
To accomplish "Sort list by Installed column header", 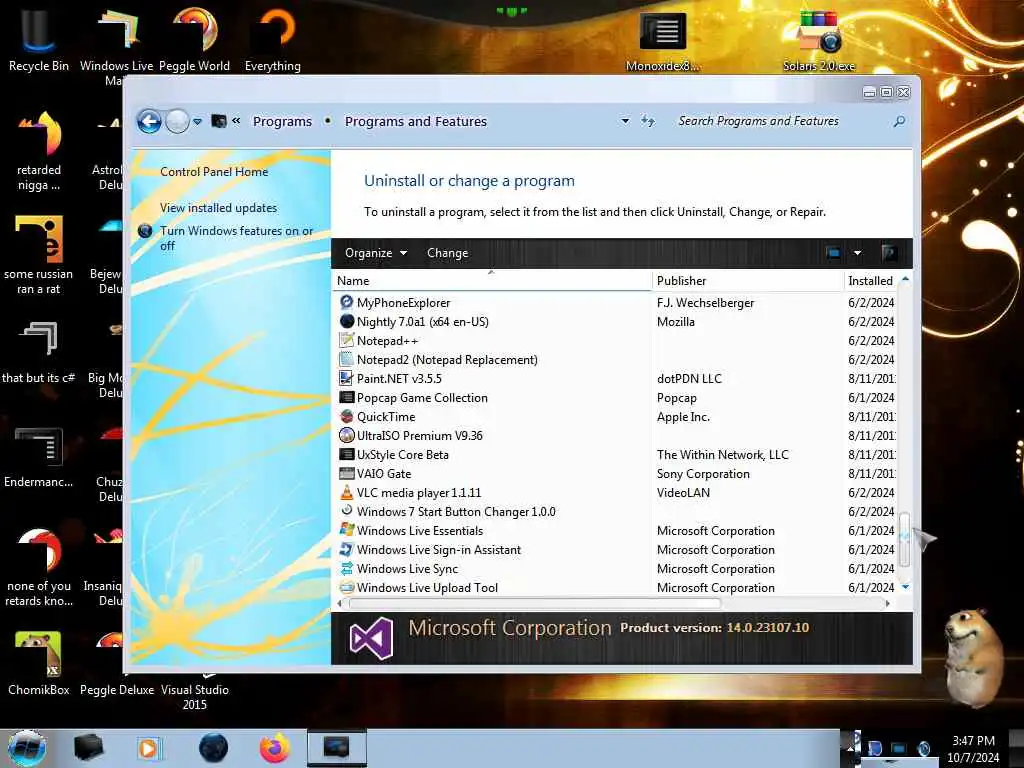I will (871, 281).
